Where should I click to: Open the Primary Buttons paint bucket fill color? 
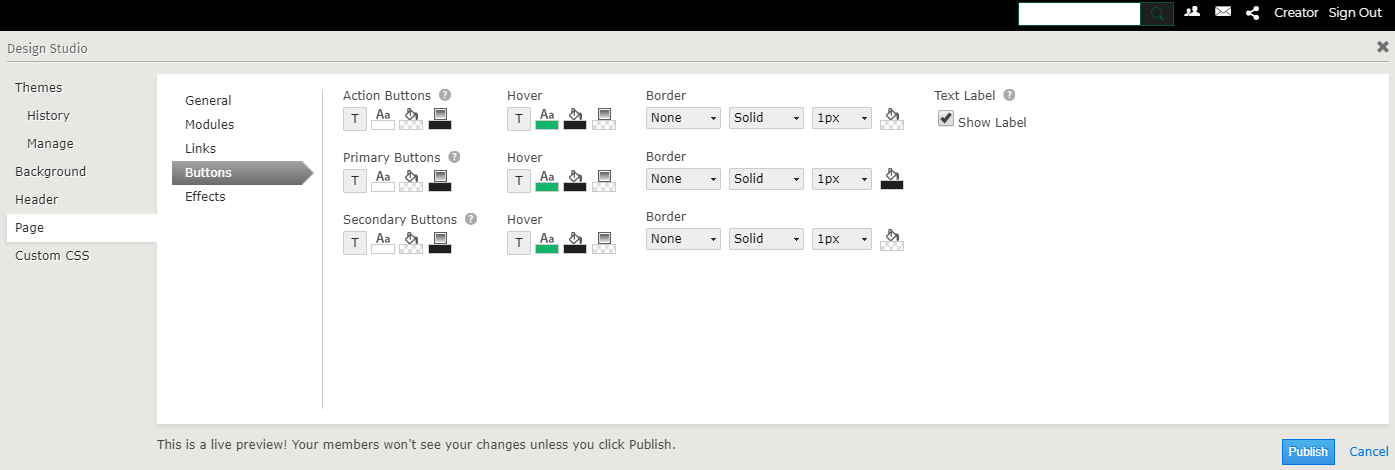tap(411, 180)
